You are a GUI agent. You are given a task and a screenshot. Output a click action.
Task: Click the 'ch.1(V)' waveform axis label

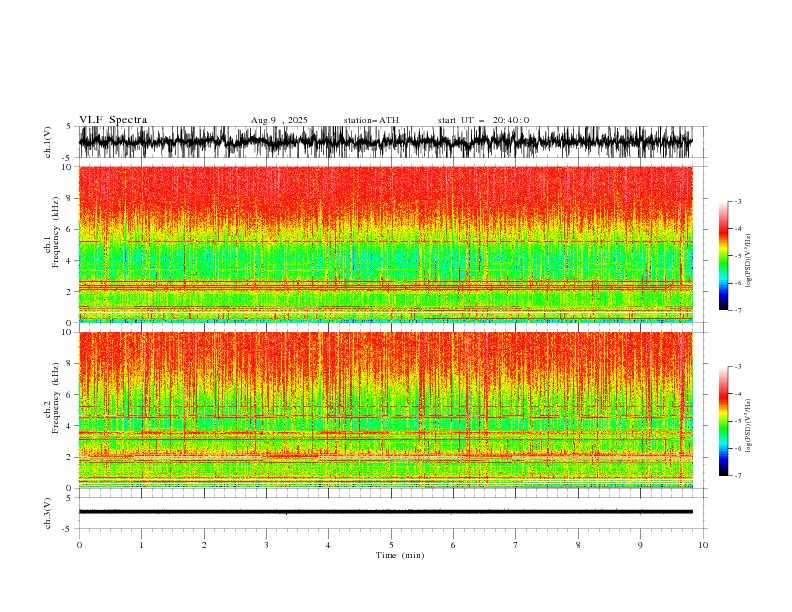coord(48,142)
